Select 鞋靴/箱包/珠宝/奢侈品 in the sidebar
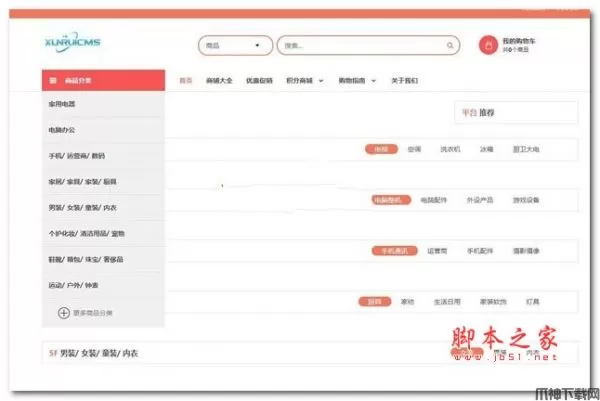 (x=86, y=259)
